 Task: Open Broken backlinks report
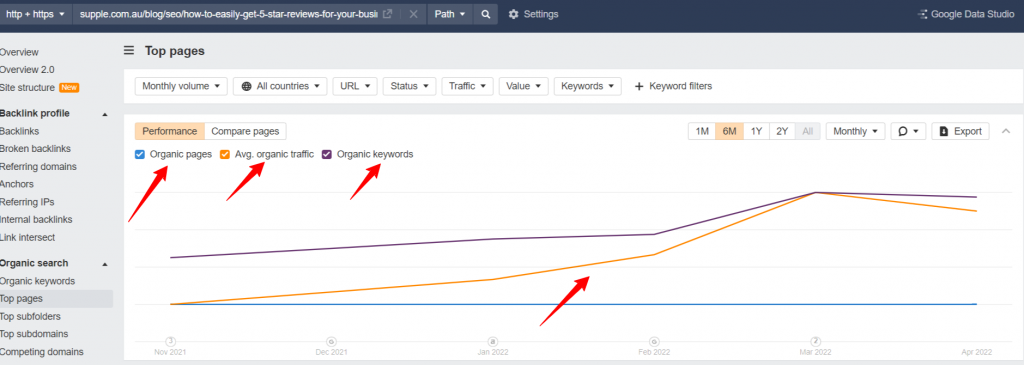35,149
